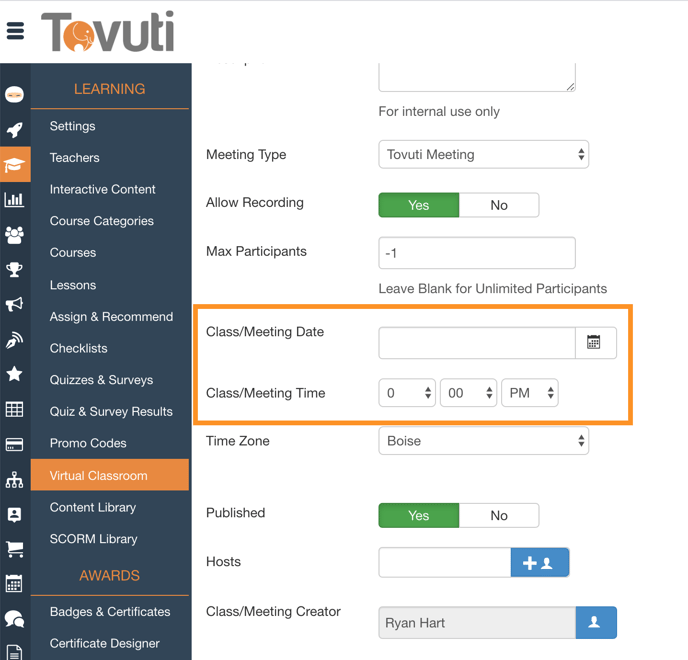Open the bar chart reports icon
Screen dimensions: 688x660
(x=14, y=200)
